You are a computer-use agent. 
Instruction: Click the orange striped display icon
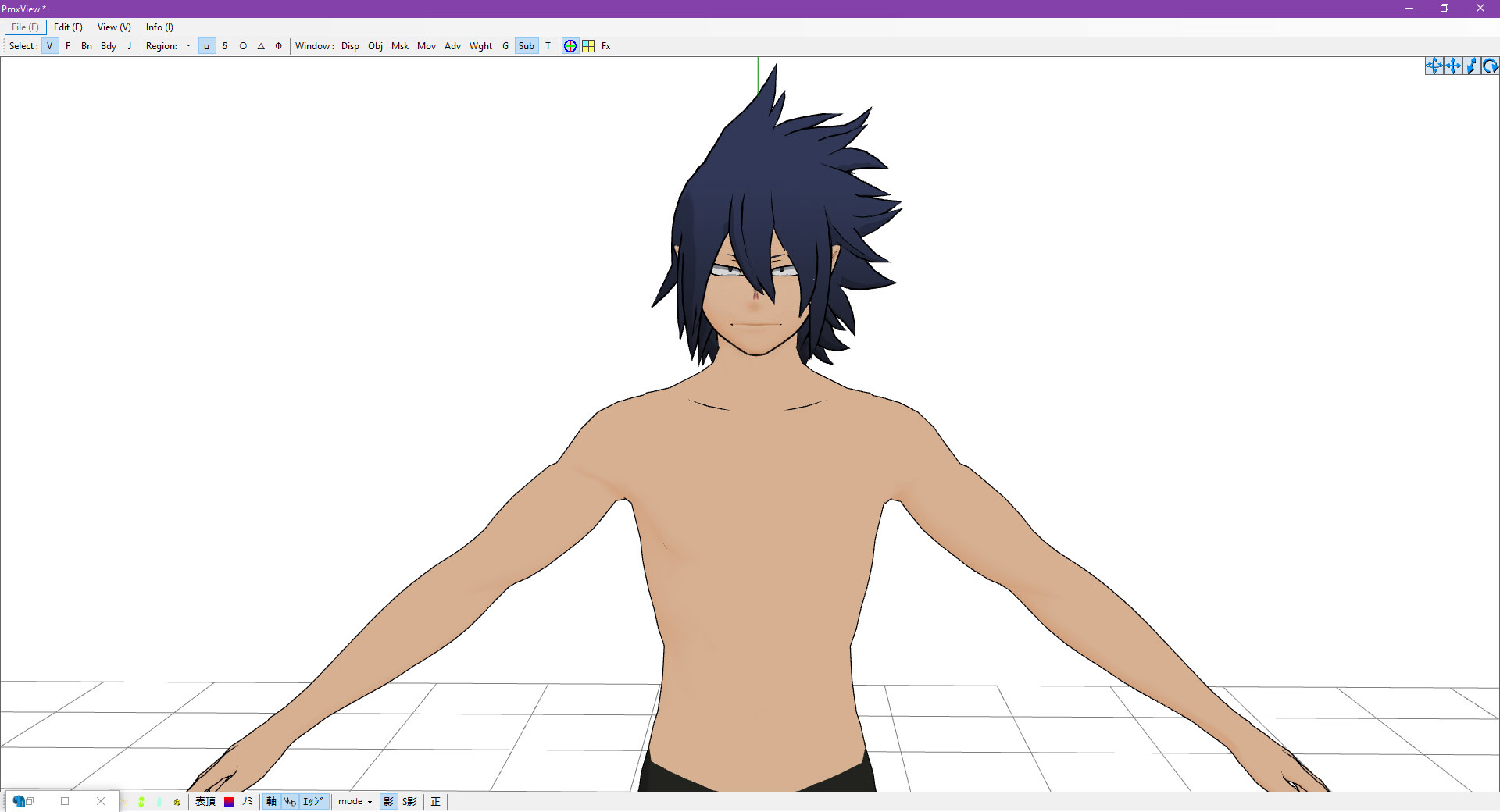tap(124, 802)
